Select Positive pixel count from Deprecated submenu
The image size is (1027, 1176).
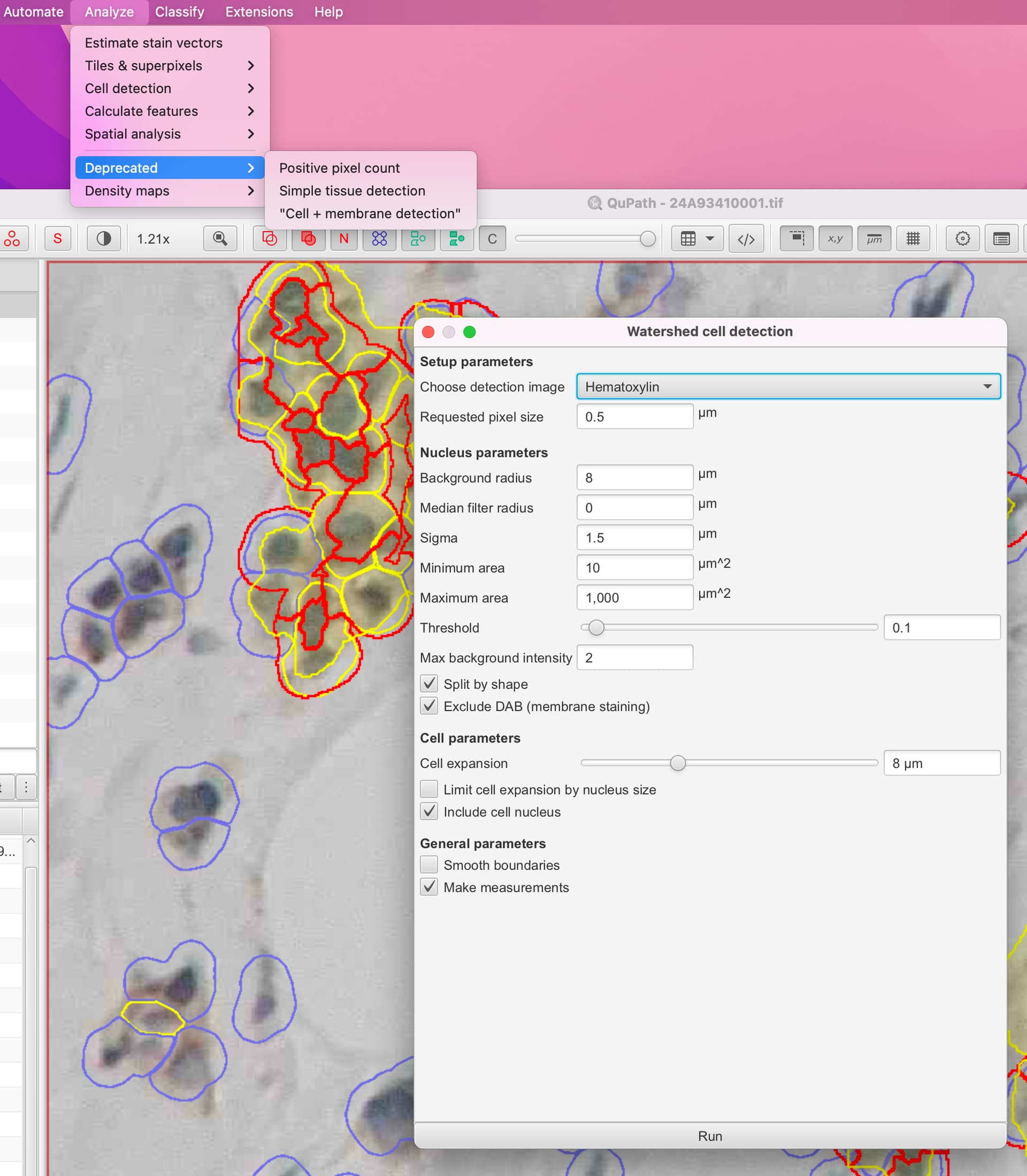coord(339,167)
